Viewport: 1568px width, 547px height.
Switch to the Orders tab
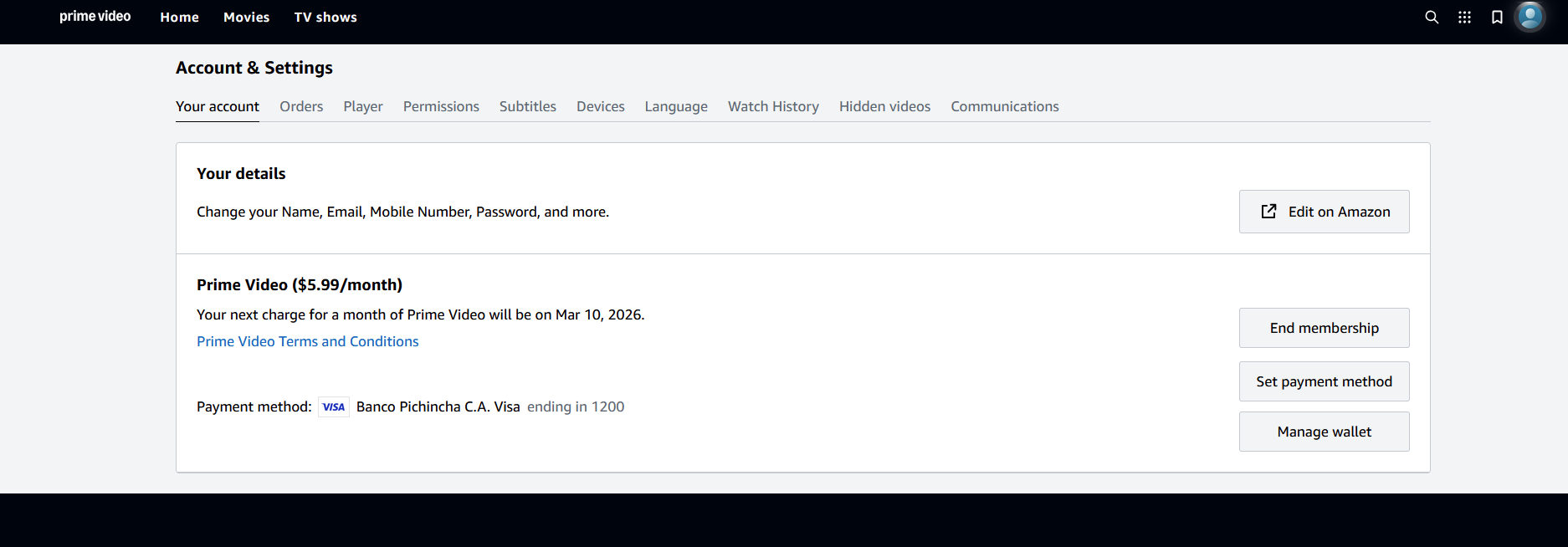tap(301, 106)
